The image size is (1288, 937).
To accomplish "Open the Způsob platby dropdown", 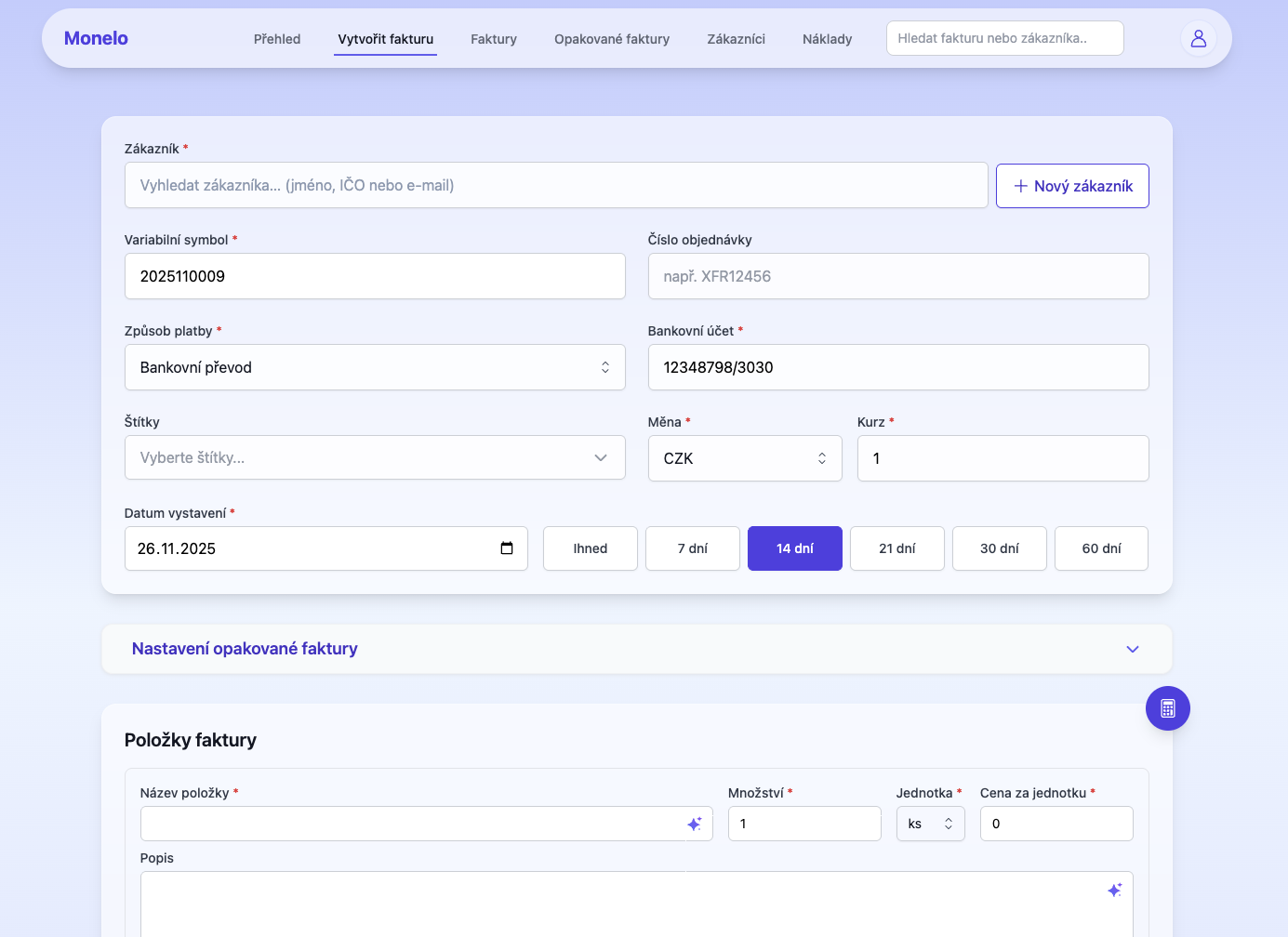I will tap(375, 367).
